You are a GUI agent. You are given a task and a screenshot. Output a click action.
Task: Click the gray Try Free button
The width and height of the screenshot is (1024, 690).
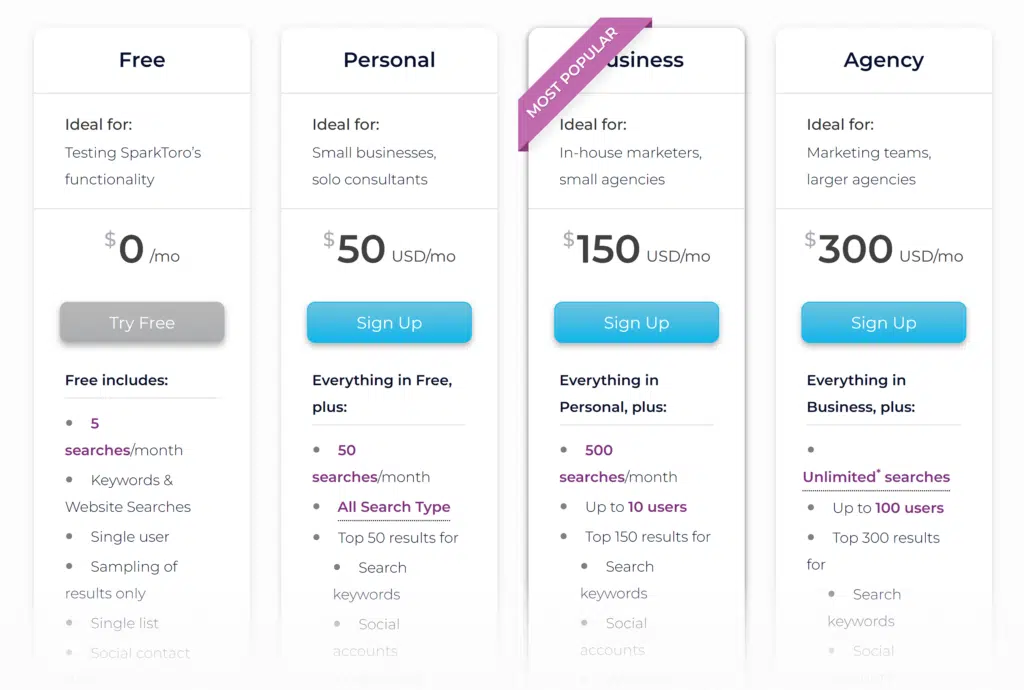pos(142,323)
